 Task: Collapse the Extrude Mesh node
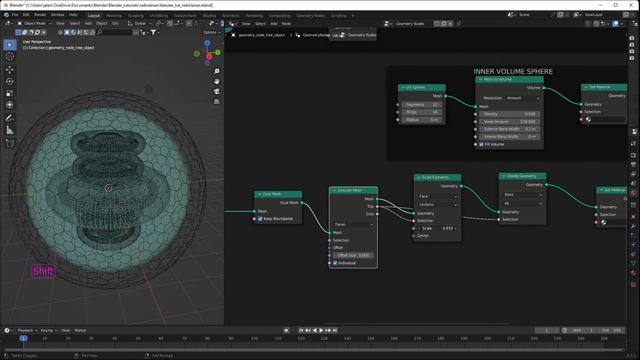pos(334,190)
